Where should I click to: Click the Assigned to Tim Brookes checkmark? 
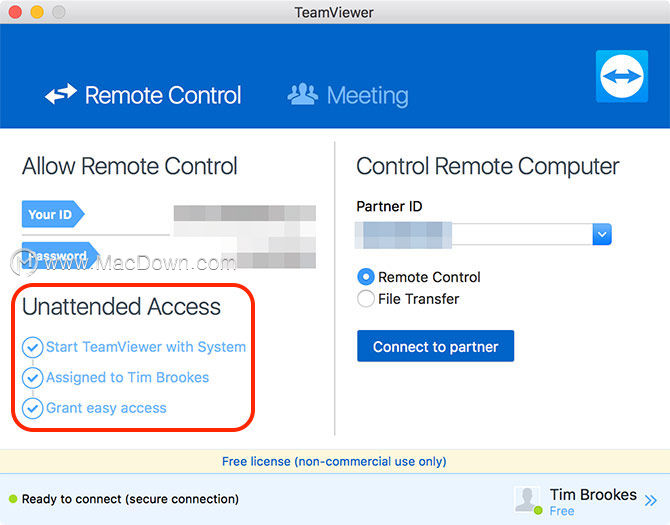pyautogui.click(x=32, y=378)
